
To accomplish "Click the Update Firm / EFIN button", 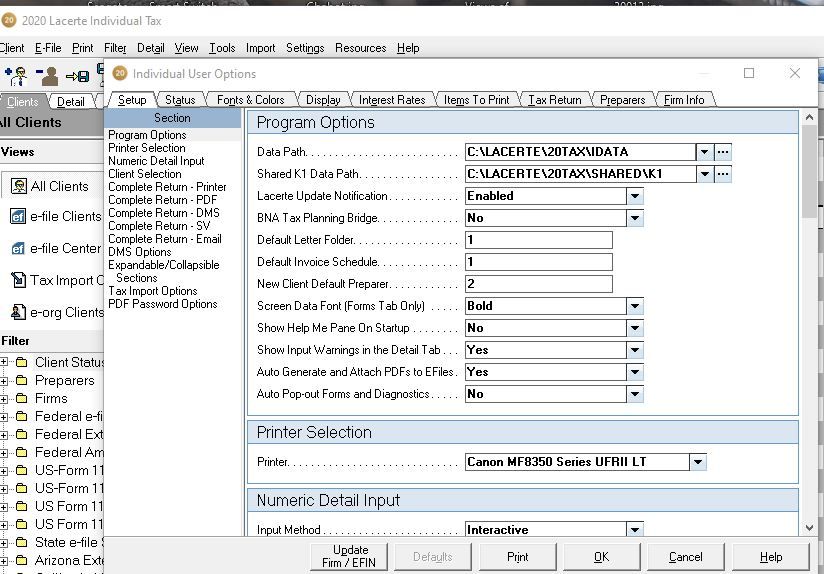I will click(349, 556).
